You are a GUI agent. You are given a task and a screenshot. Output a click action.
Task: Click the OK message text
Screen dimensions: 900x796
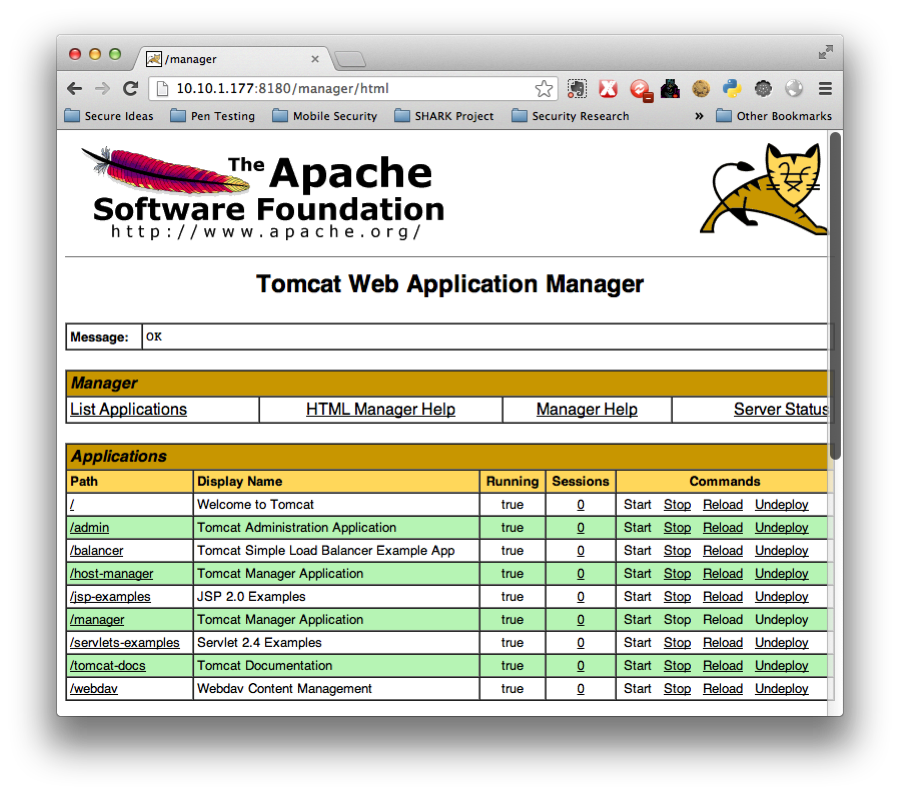point(154,336)
